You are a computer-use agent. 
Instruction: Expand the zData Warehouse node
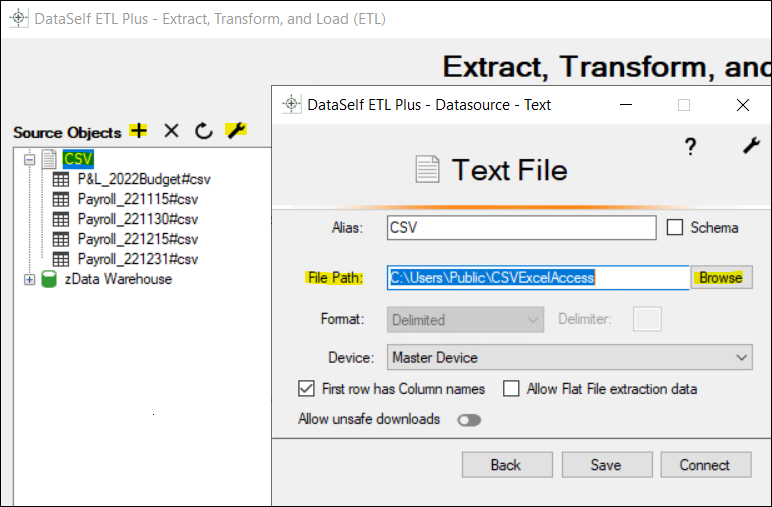point(29,279)
